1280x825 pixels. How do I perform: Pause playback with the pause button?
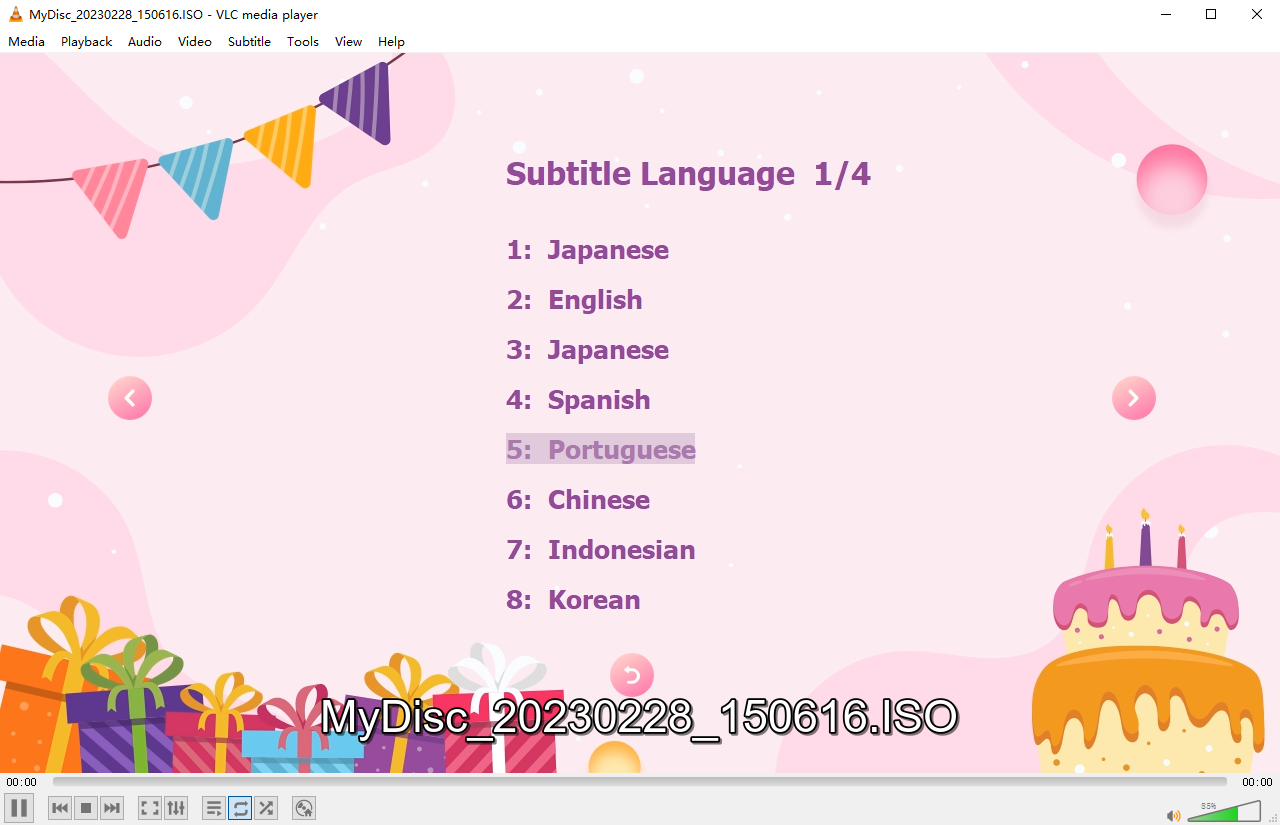(19, 808)
